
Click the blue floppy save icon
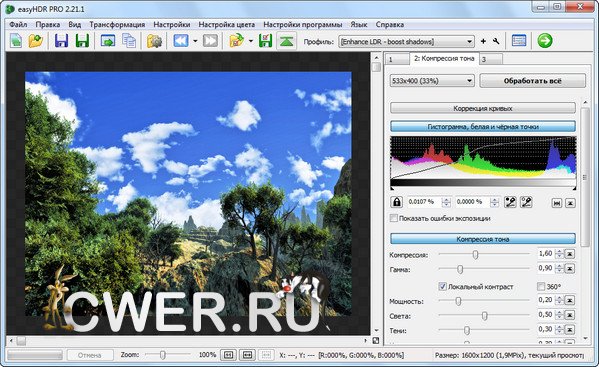pos(61,41)
